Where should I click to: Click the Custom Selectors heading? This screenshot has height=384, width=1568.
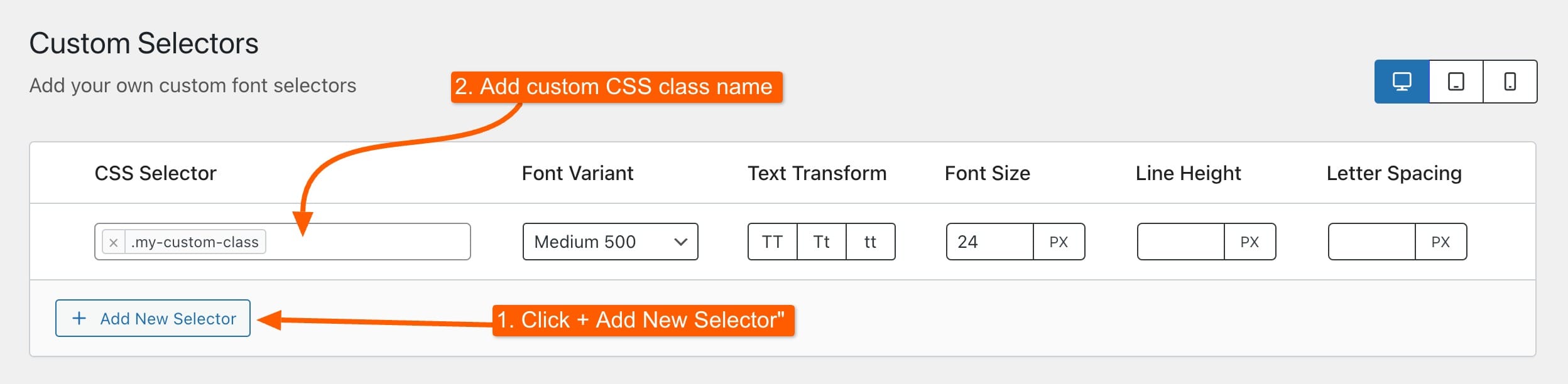tap(144, 43)
